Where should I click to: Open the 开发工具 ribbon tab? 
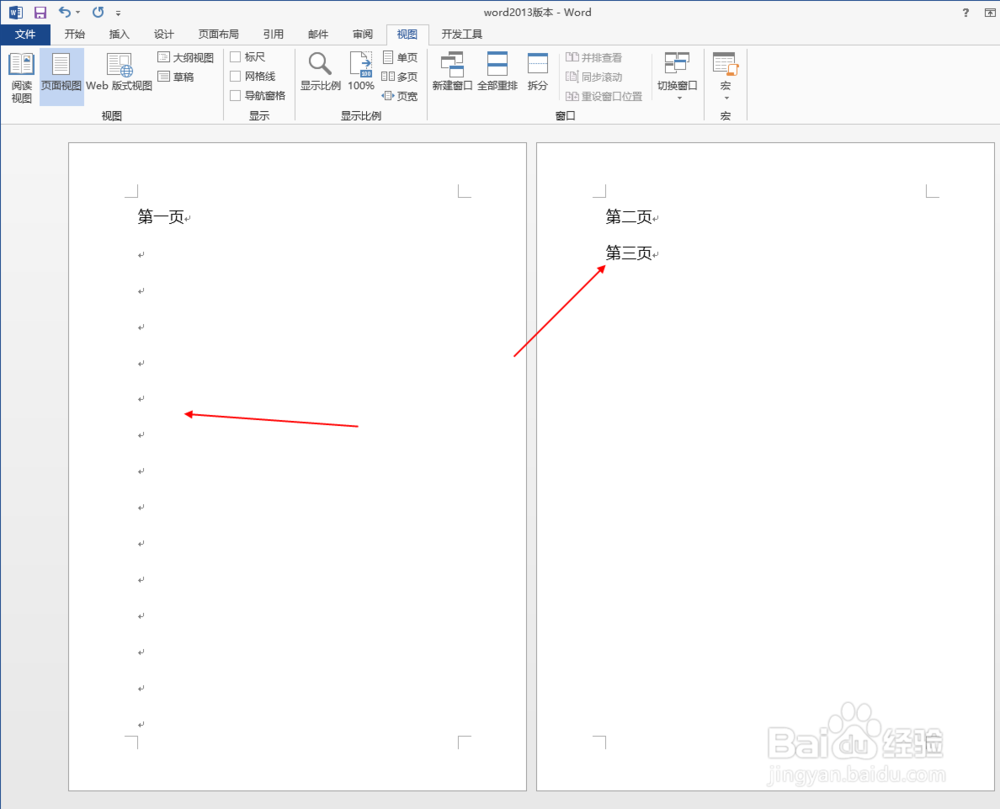[460, 33]
